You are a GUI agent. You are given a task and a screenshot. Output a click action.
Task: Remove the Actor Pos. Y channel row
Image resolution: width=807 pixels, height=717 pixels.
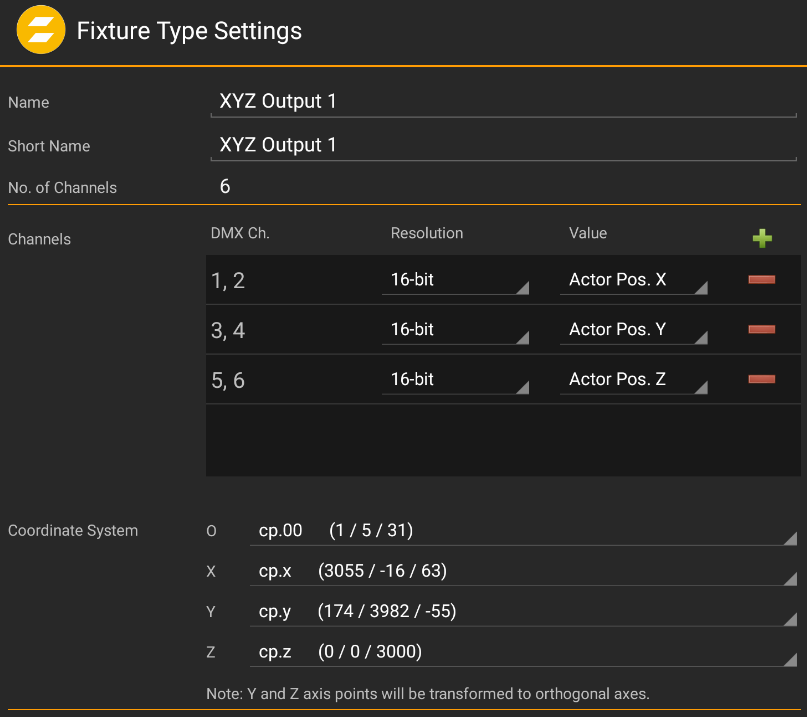pyautogui.click(x=762, y=330)
